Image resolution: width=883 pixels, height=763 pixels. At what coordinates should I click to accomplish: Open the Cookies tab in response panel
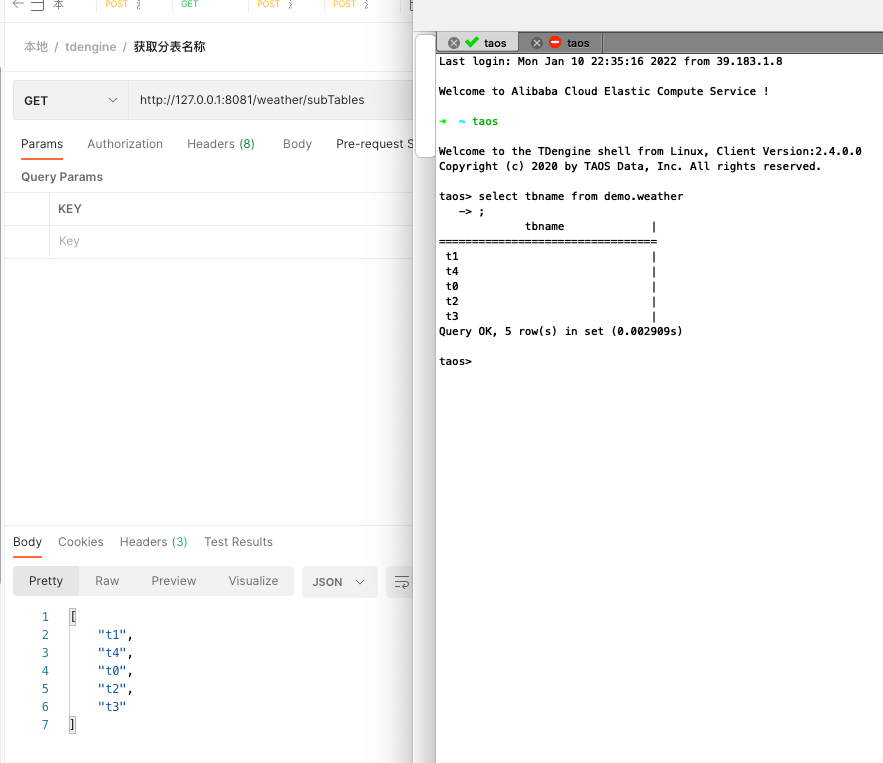[80, 541]
